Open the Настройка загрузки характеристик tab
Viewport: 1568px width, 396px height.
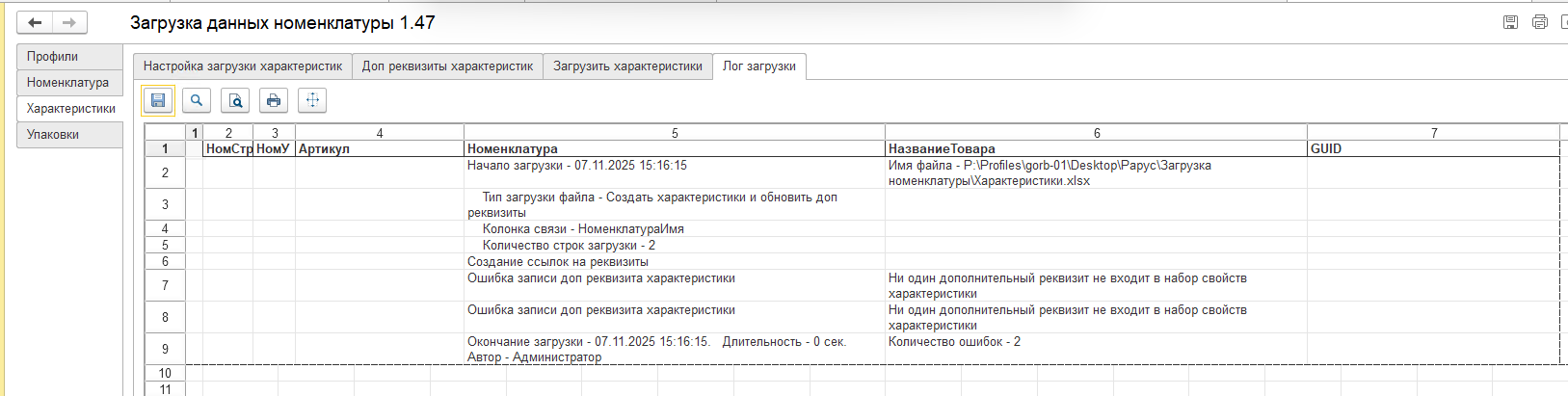pos(243,66)
